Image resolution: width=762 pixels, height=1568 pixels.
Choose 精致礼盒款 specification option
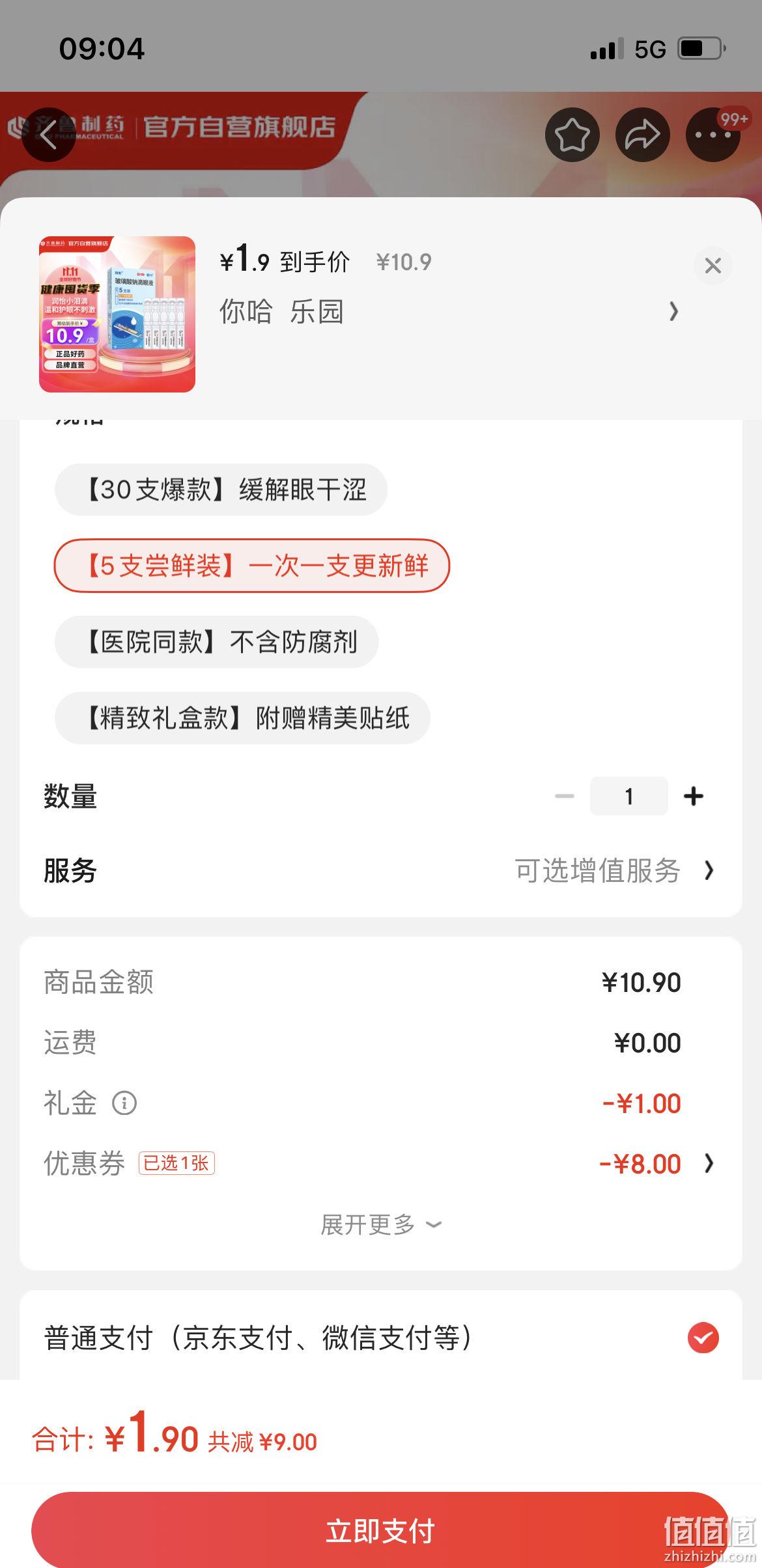coord(242,718)
